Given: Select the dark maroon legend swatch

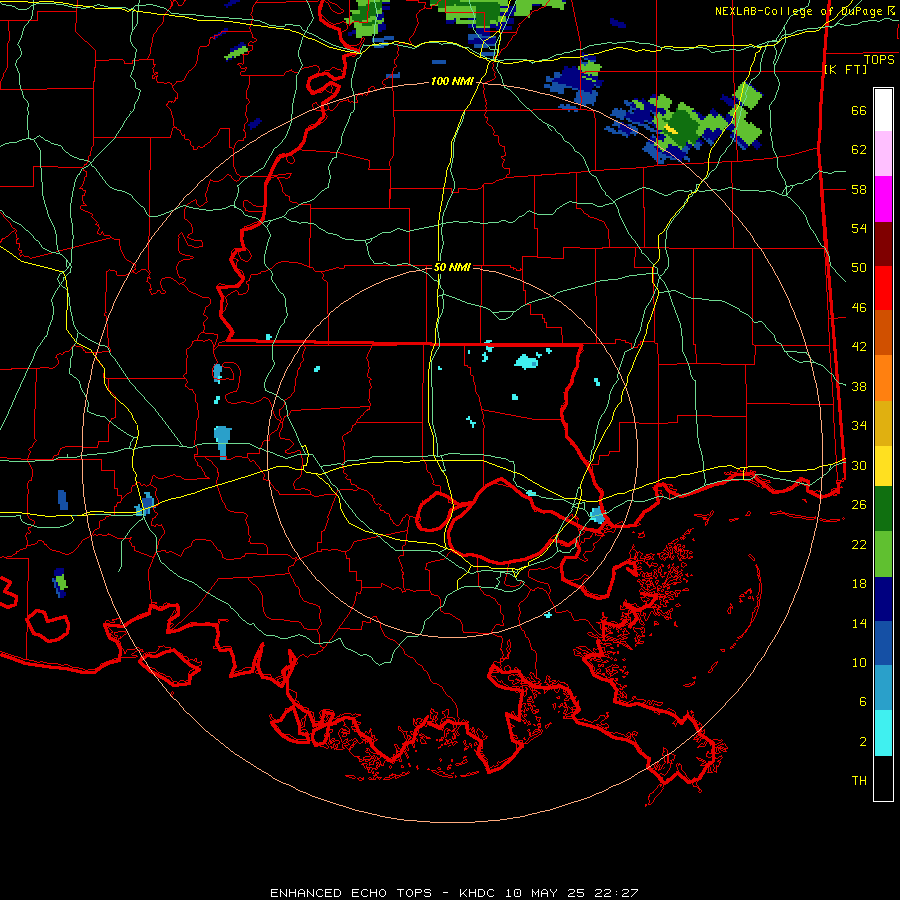Looking at the screenshot, I should 883,245.
